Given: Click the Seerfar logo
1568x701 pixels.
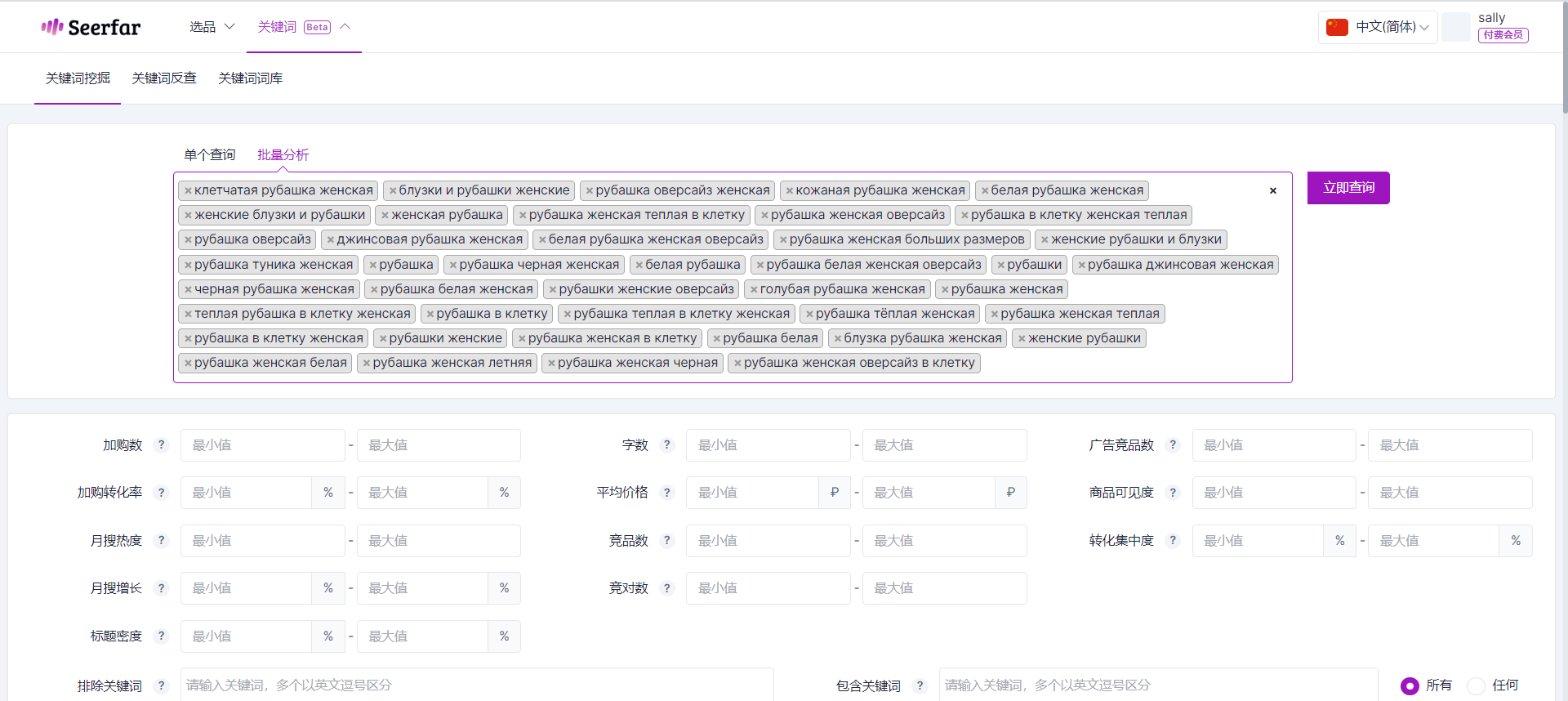Looking at the screenshot, I should (91, 27).
